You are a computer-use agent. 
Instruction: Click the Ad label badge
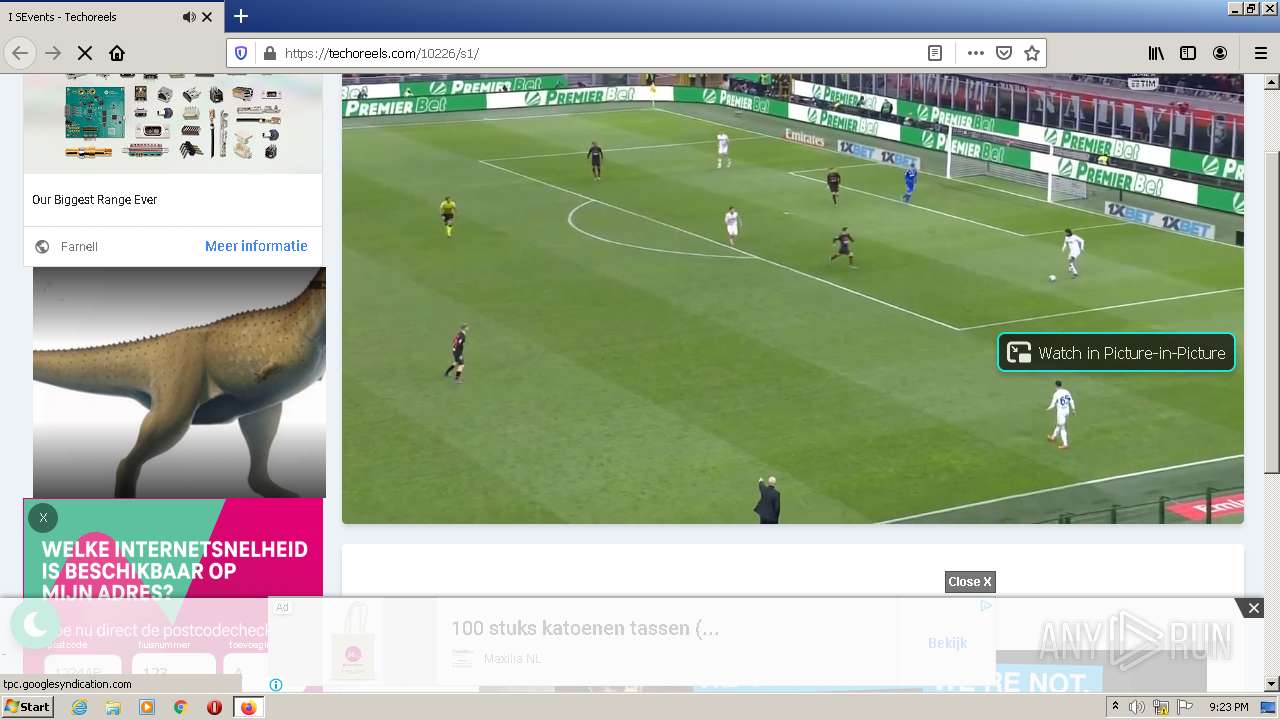coord(282,607)
